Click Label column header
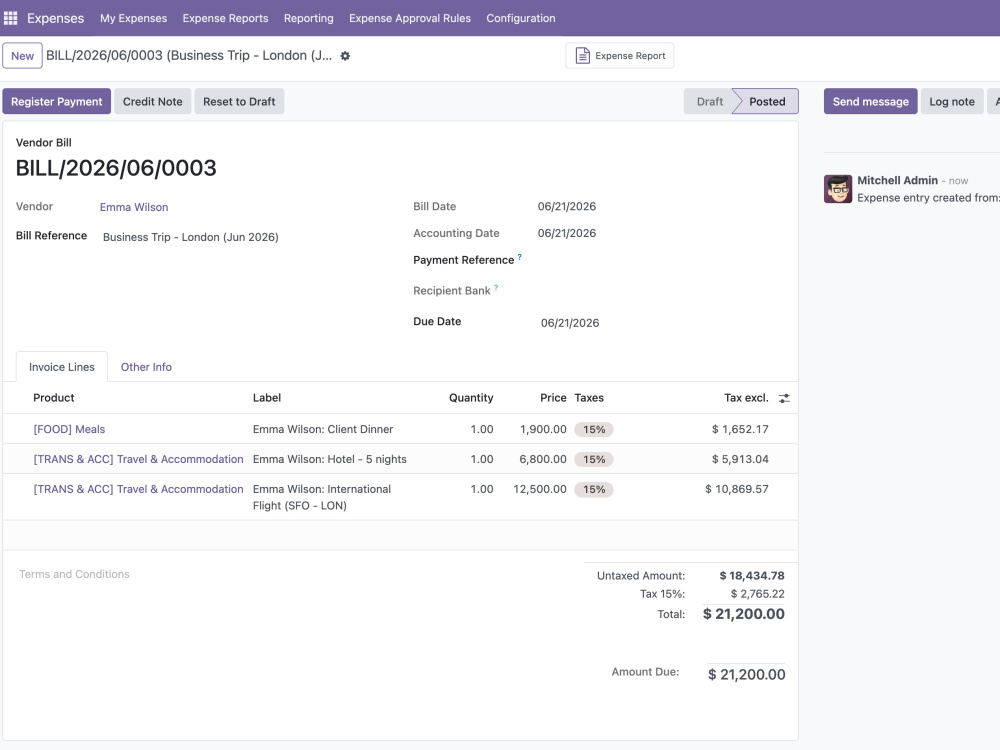The height and width of the screenshot is (750, 1000). [x=267, y=398]
